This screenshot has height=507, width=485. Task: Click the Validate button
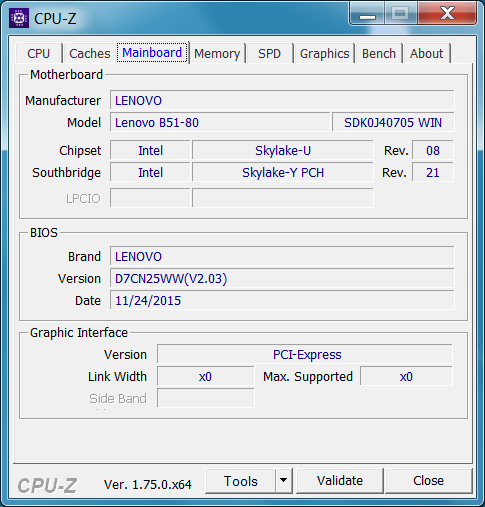tap(340, 481)
